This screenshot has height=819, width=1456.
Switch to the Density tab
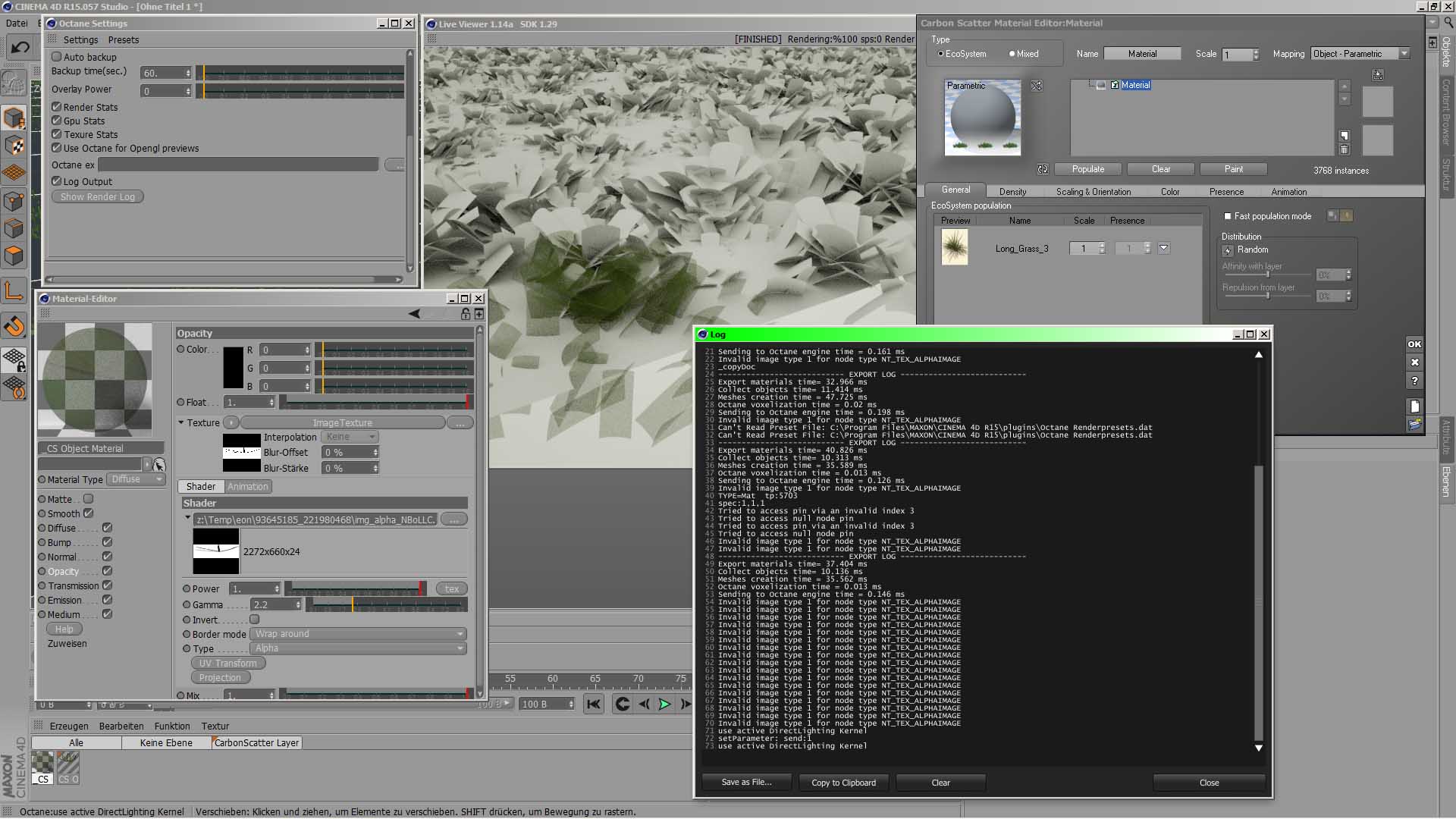[x=1012, y=192]
